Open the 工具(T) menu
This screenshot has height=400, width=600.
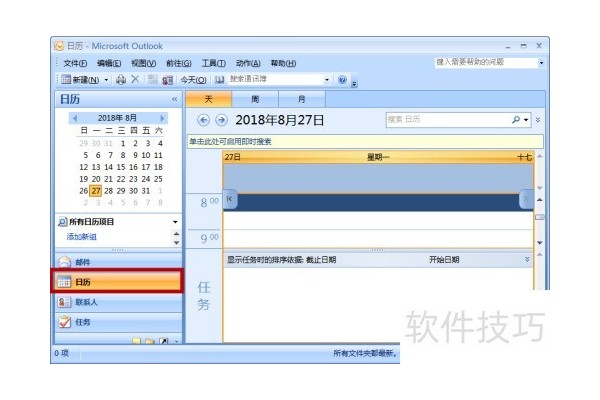pos(214,64)
